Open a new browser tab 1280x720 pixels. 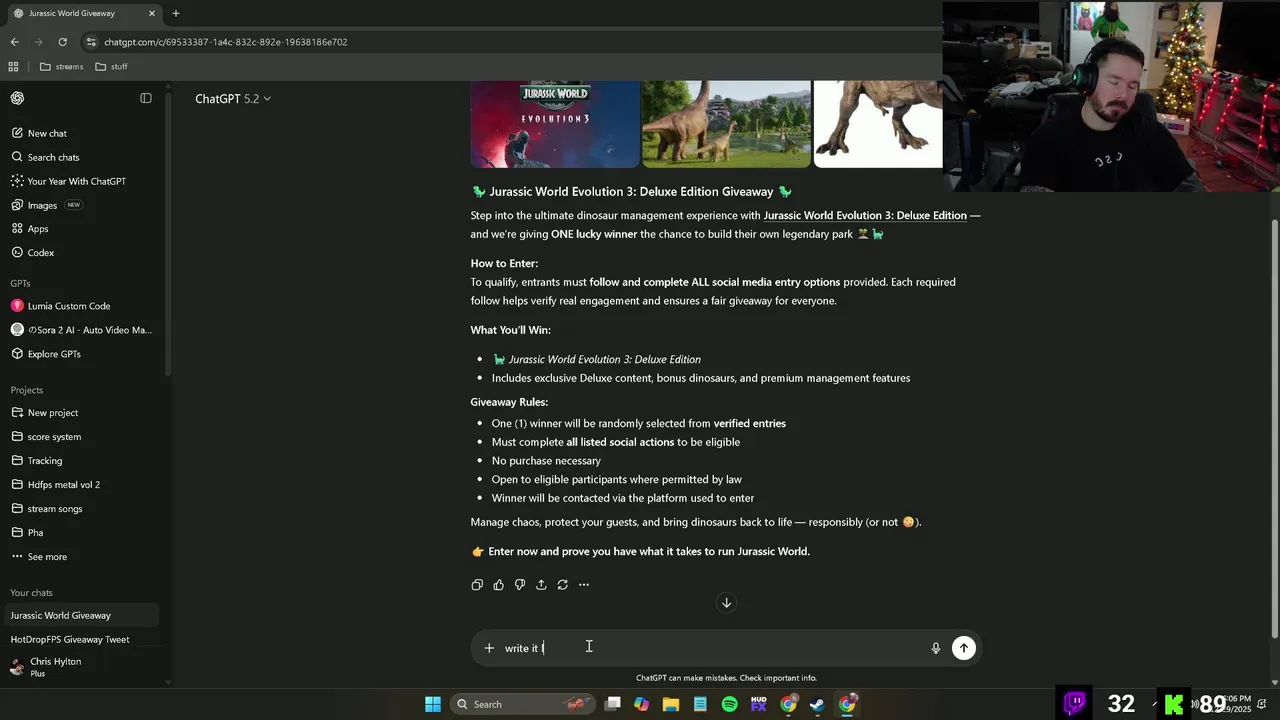coord(176,13)
